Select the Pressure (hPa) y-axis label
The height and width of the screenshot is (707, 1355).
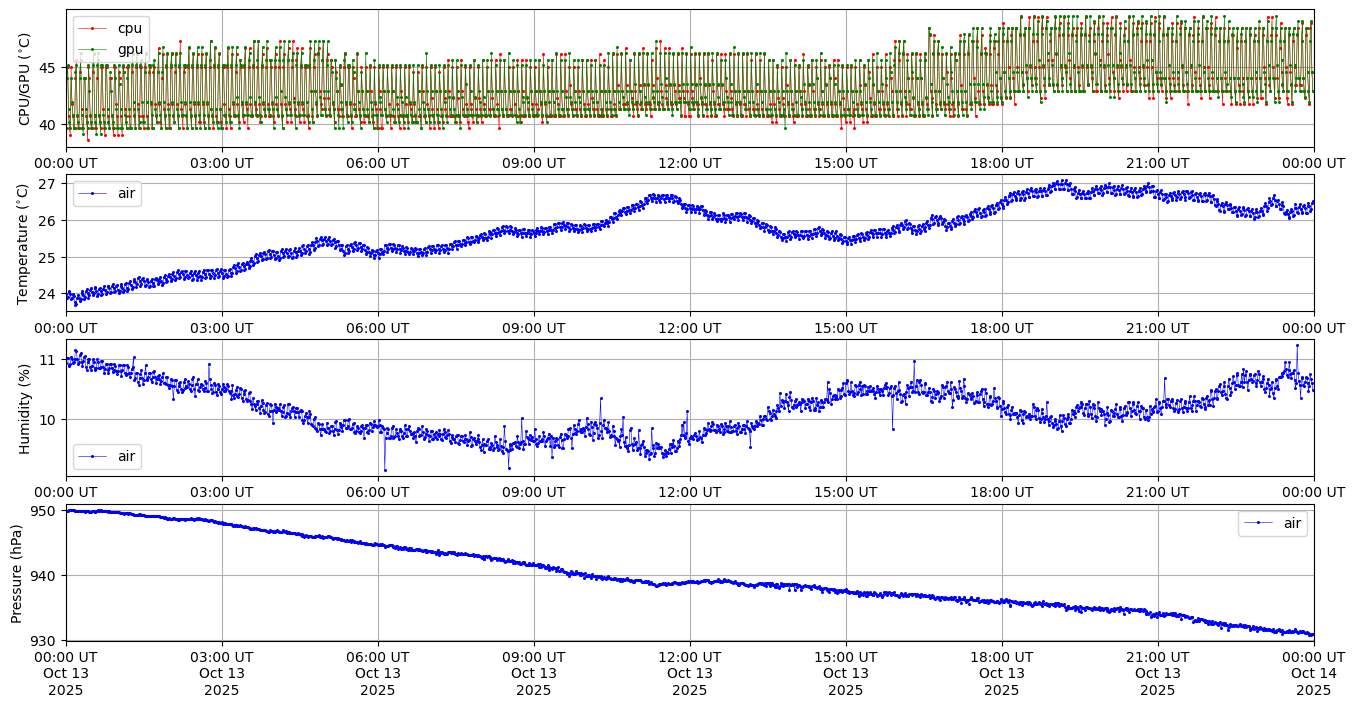17,573
